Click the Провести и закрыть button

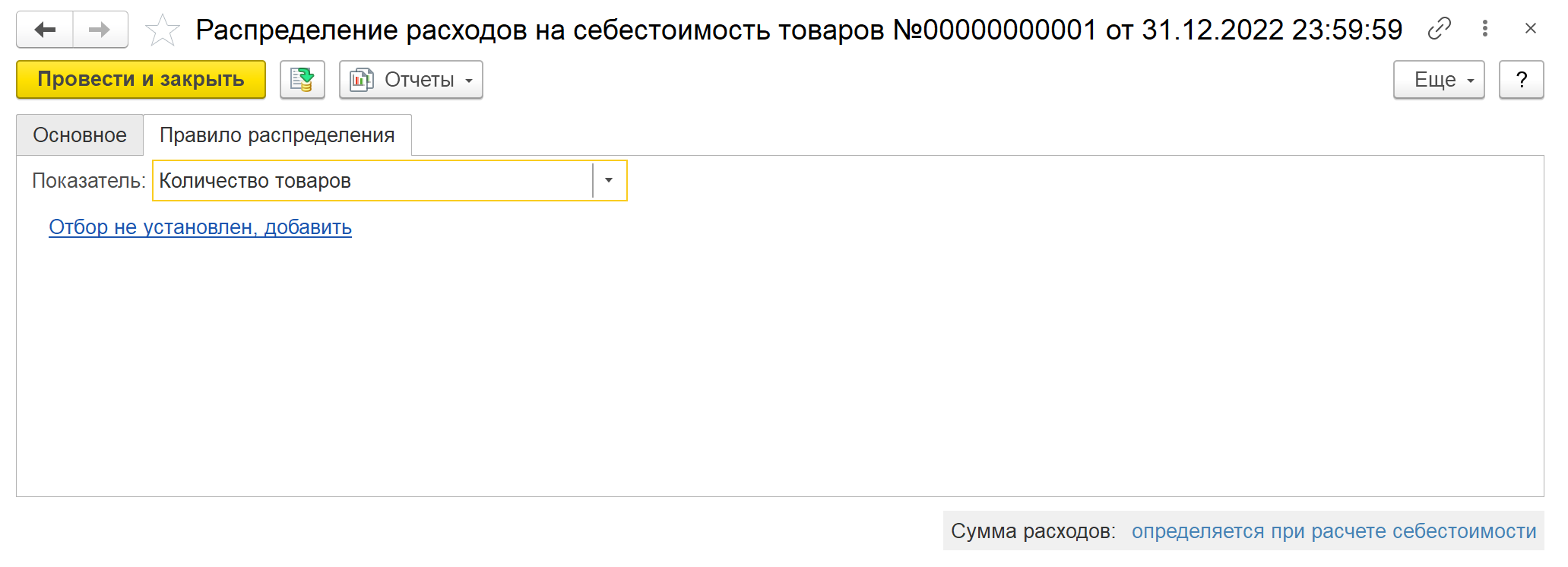tap(141, 80)
